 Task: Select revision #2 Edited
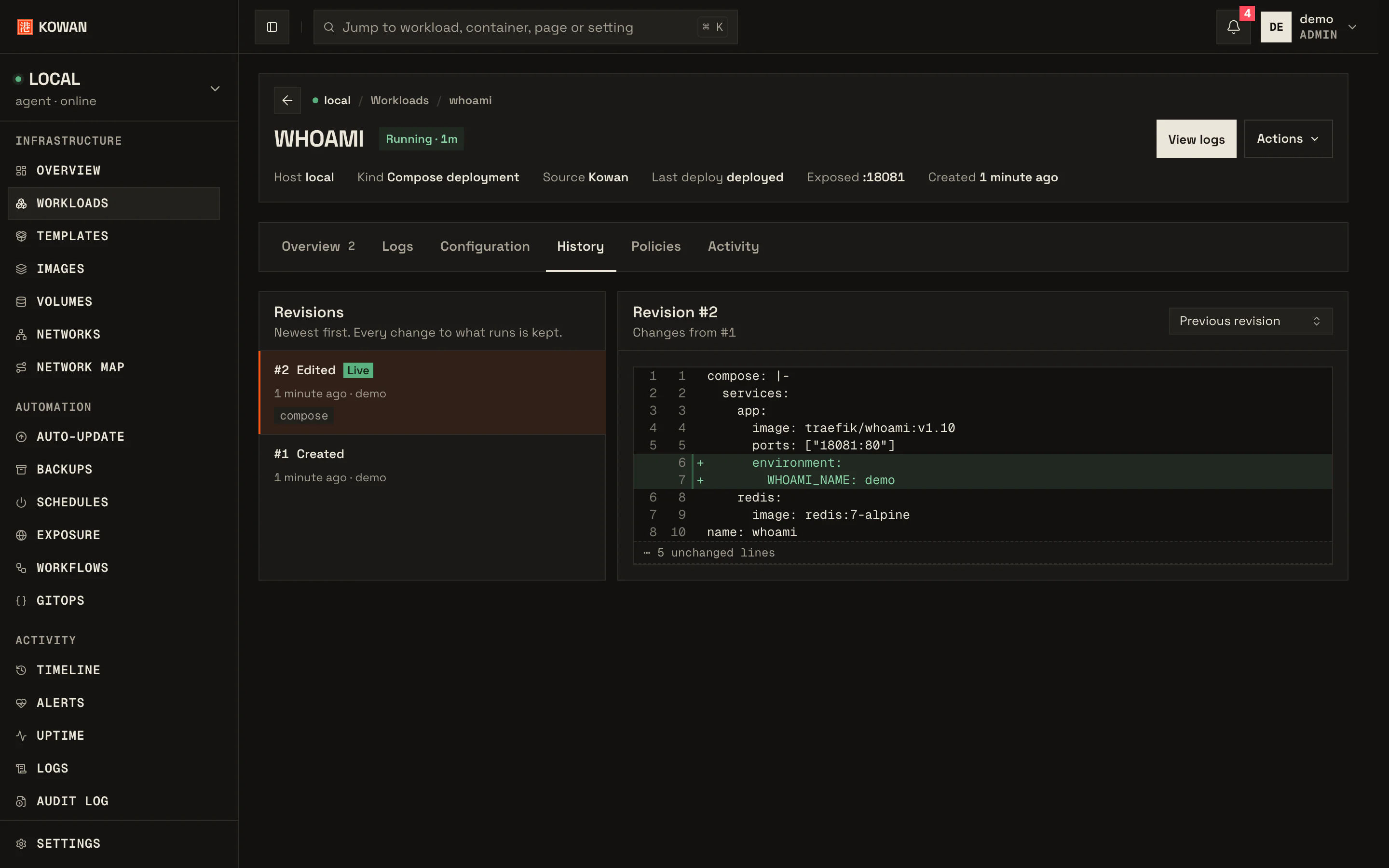coord(432,392)
